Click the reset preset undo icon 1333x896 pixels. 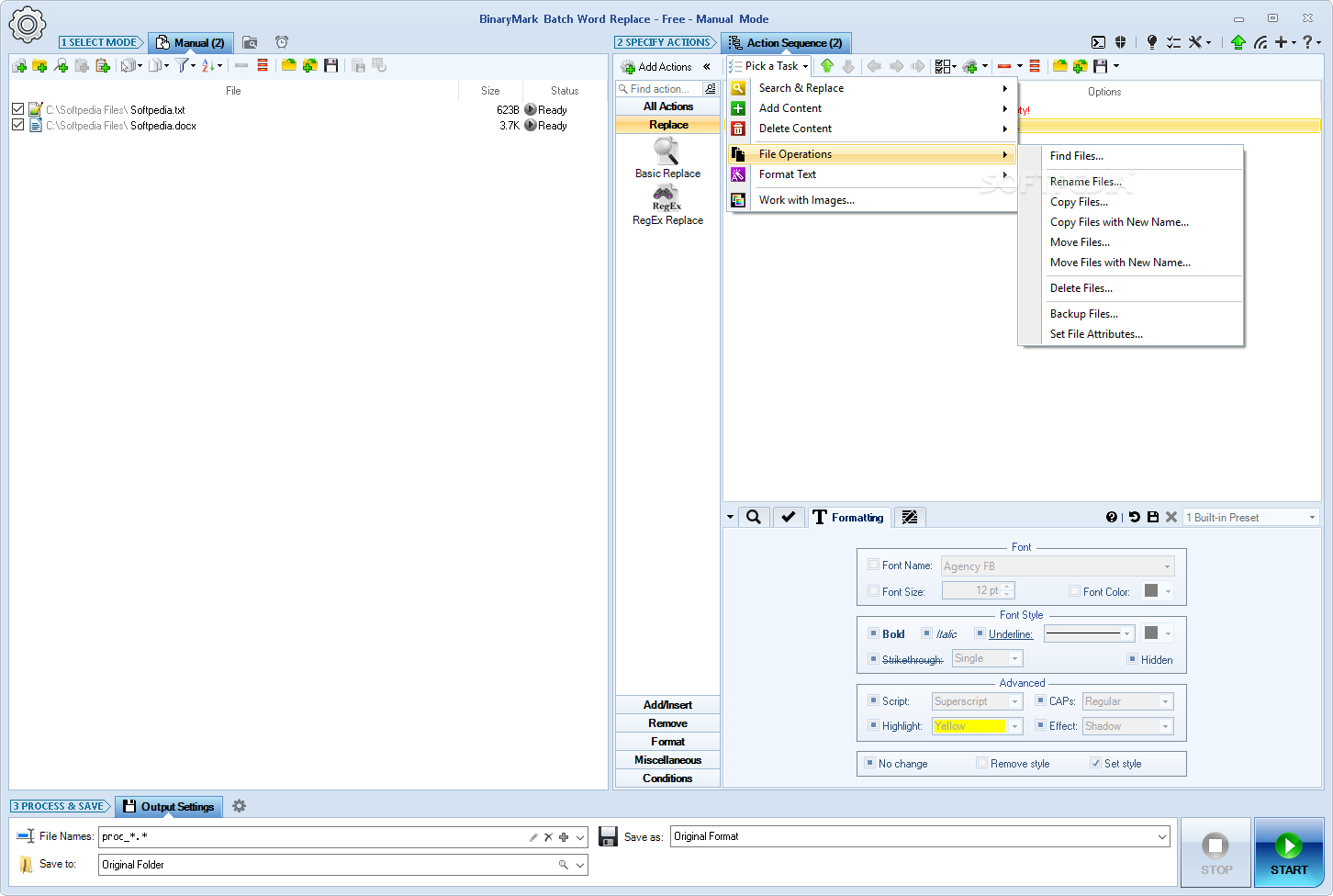coord(1134,517)
